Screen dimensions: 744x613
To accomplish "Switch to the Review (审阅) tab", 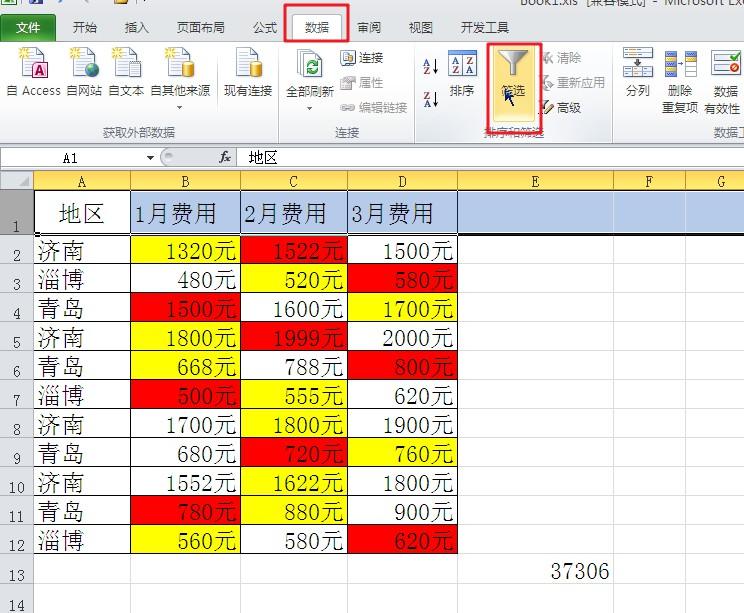I will pyautogui.click(x=369, y=28).
